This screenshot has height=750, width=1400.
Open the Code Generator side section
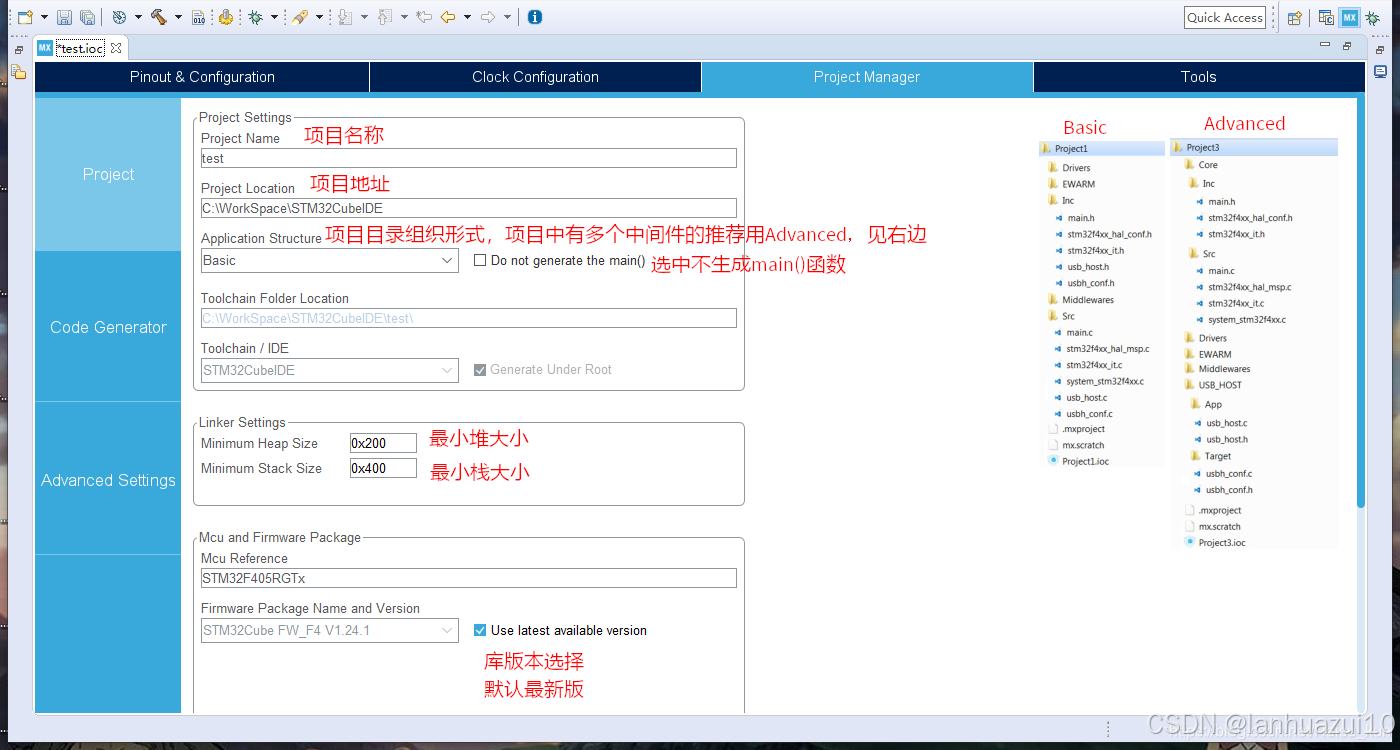click(108, 327)
